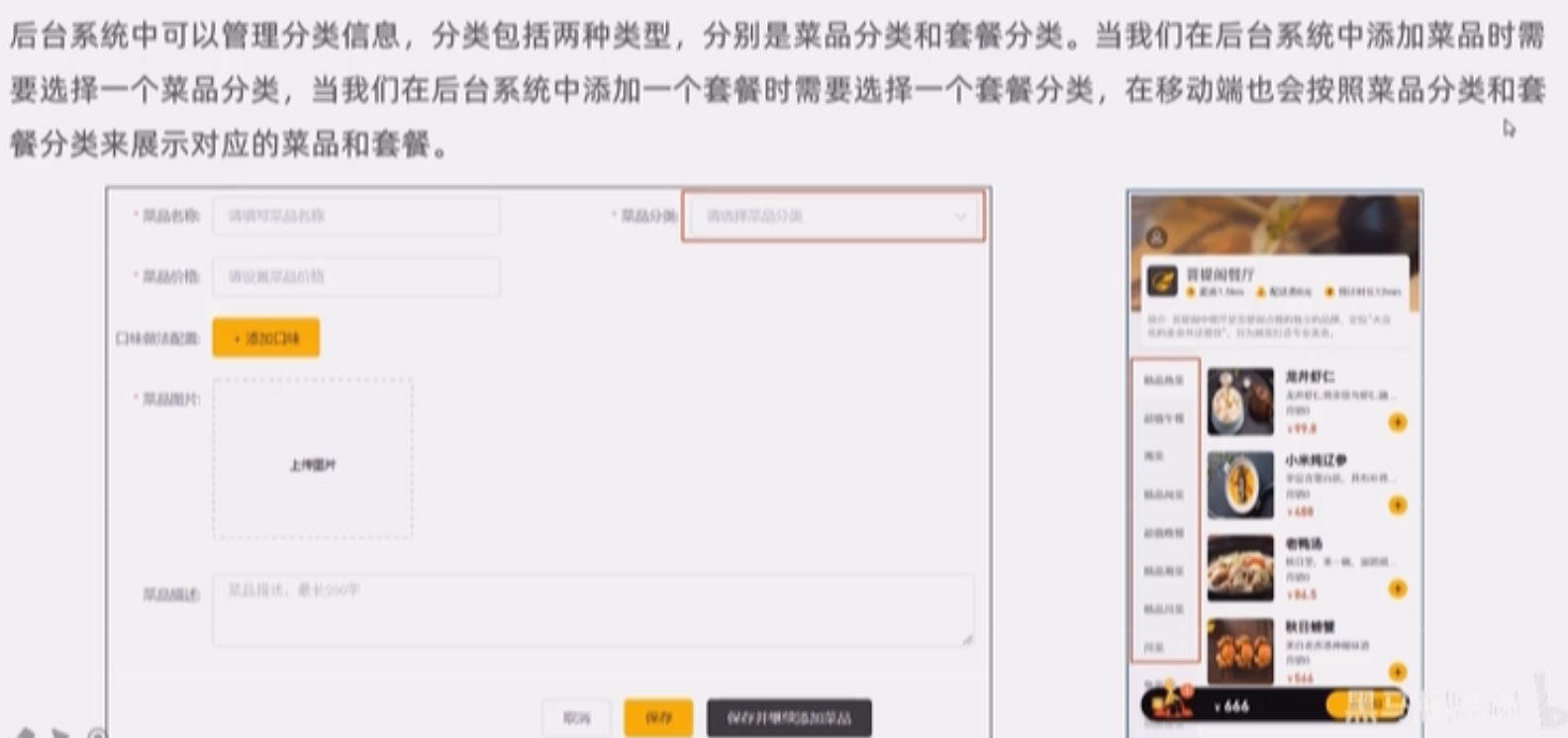Click the chevron arrow in 菜品分类 select
The image size is (1568, 738).
tap(960, 217)
